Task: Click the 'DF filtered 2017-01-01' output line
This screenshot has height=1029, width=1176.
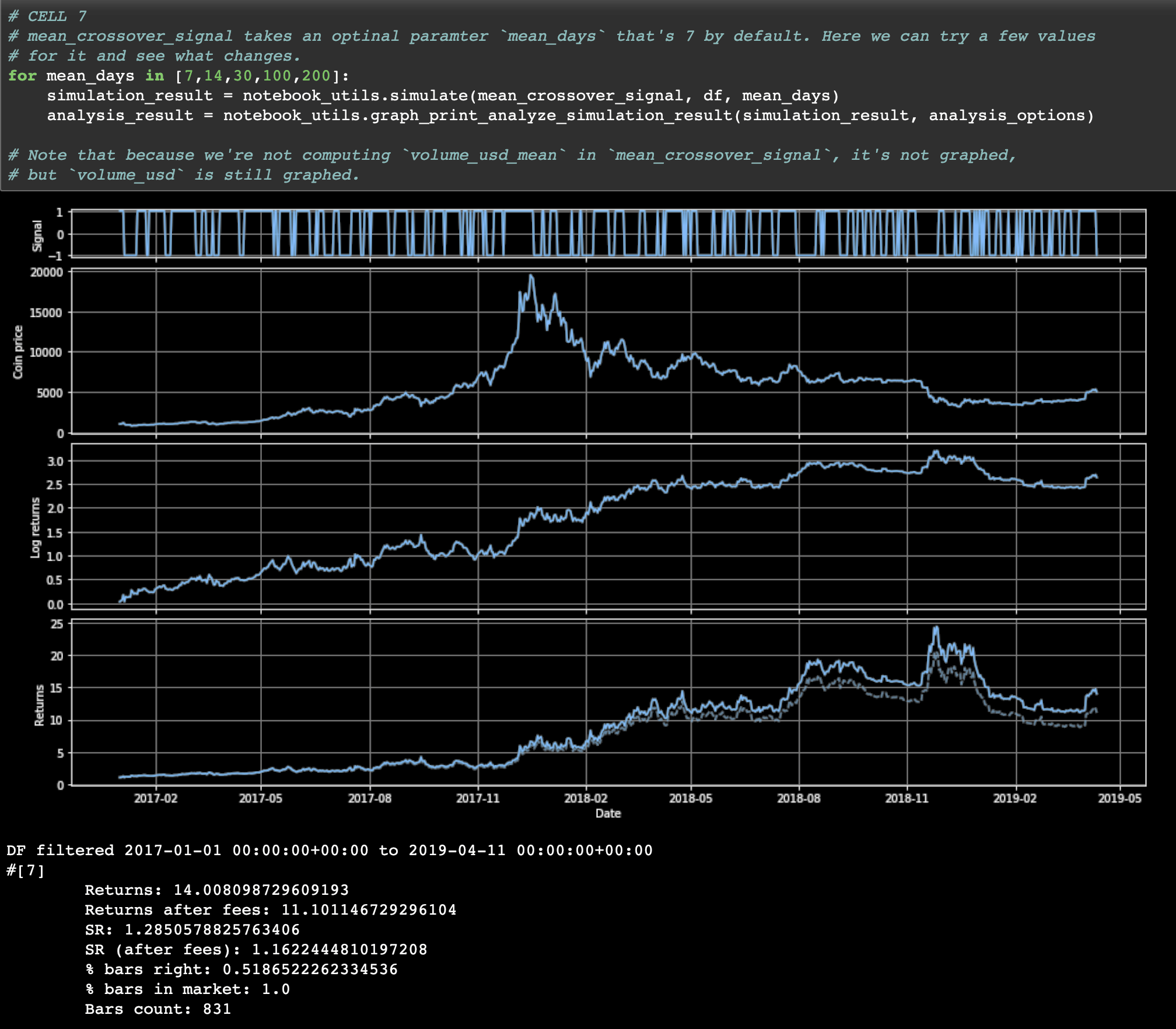Action: [330, 850]
